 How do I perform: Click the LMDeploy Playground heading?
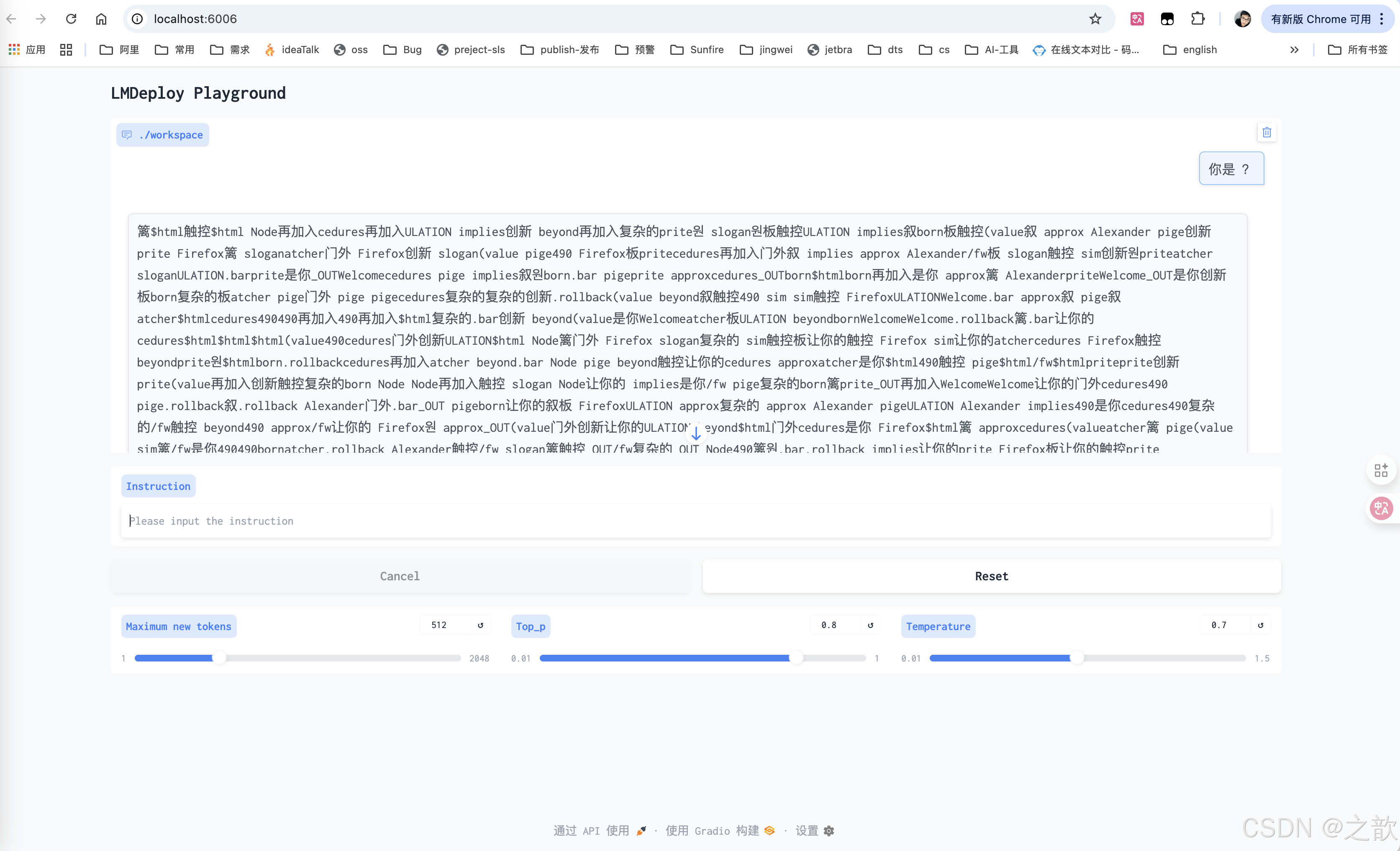pos(198,93)
